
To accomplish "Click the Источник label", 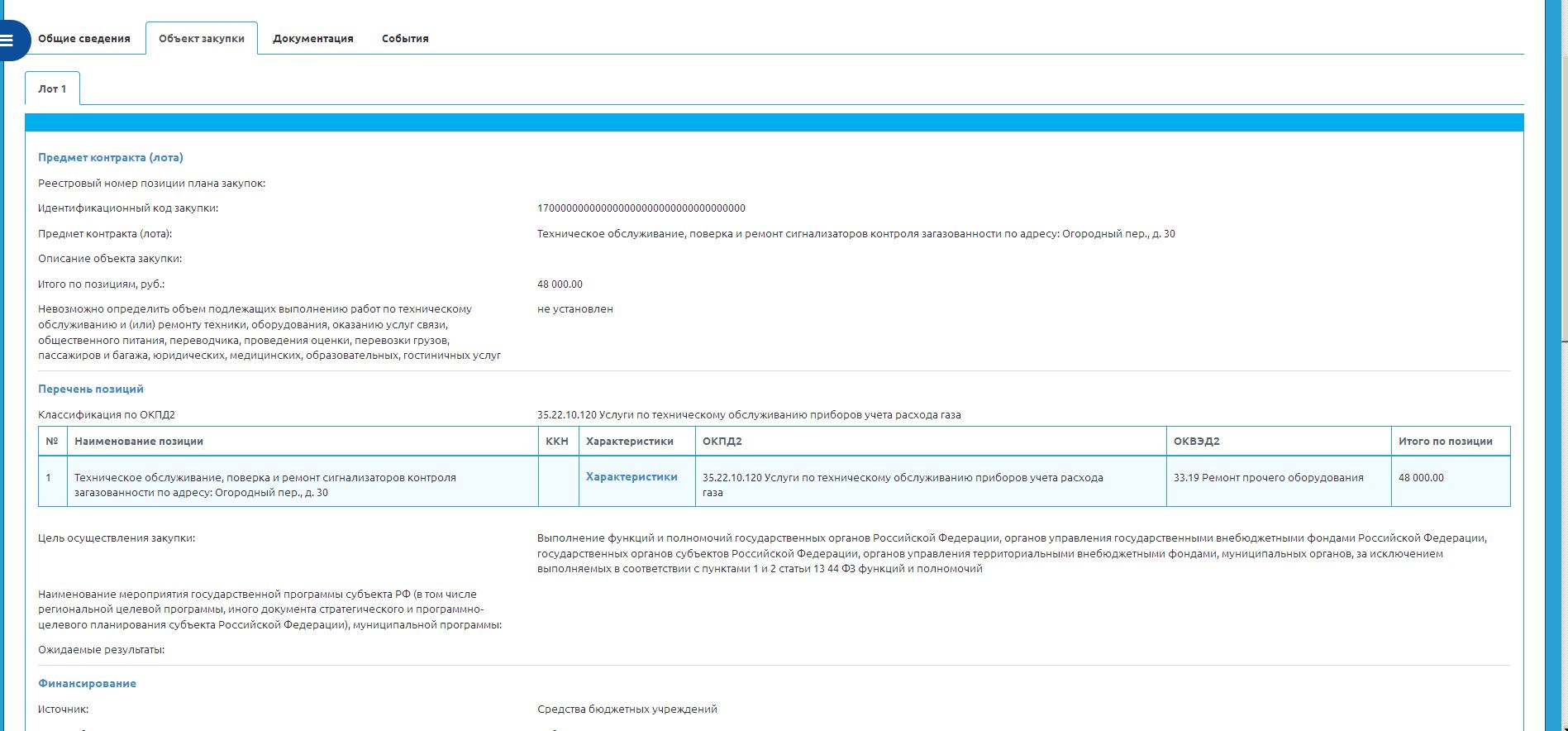I will click(63, 709).
